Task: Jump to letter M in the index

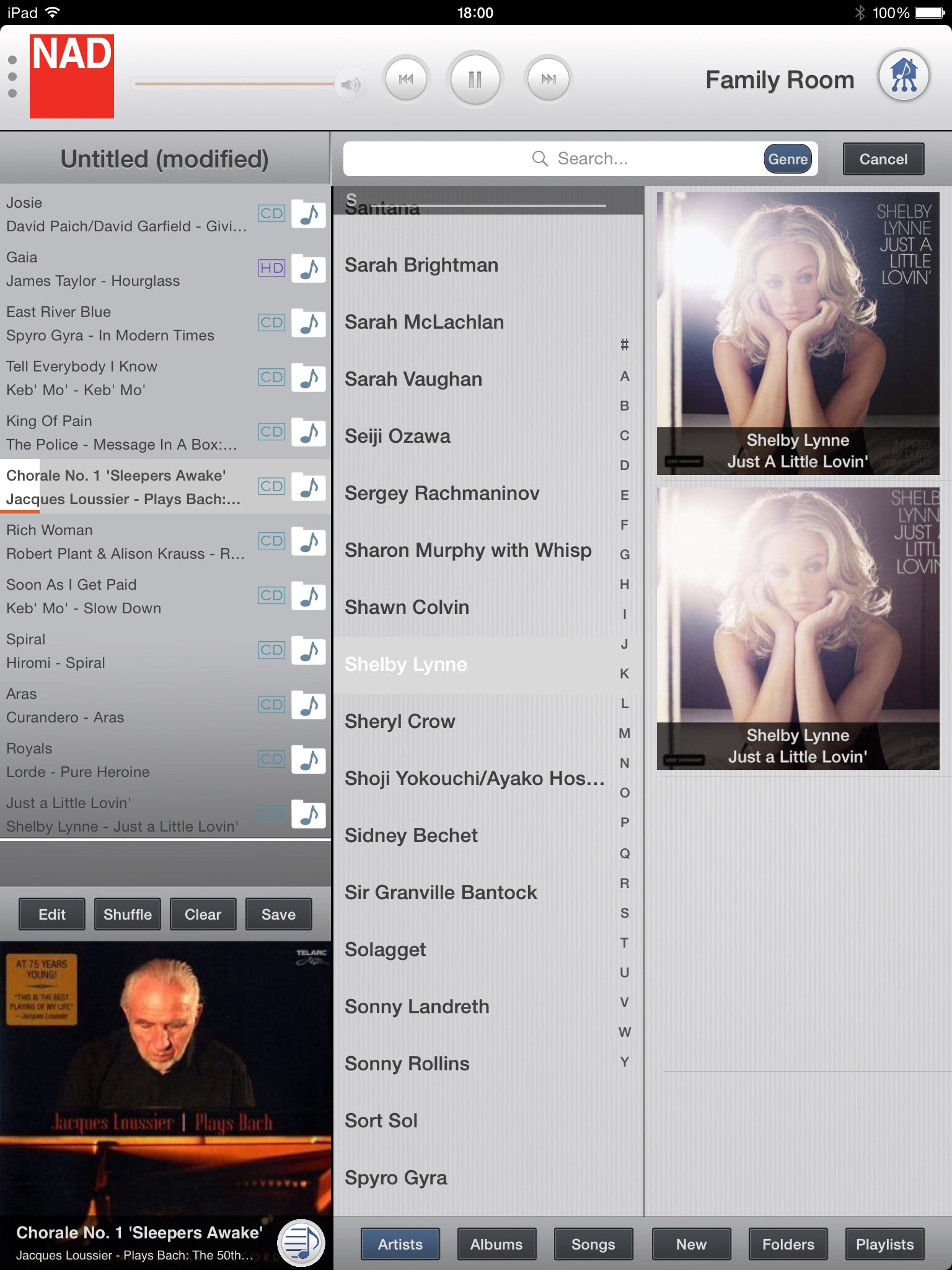Action: point(625,733)
